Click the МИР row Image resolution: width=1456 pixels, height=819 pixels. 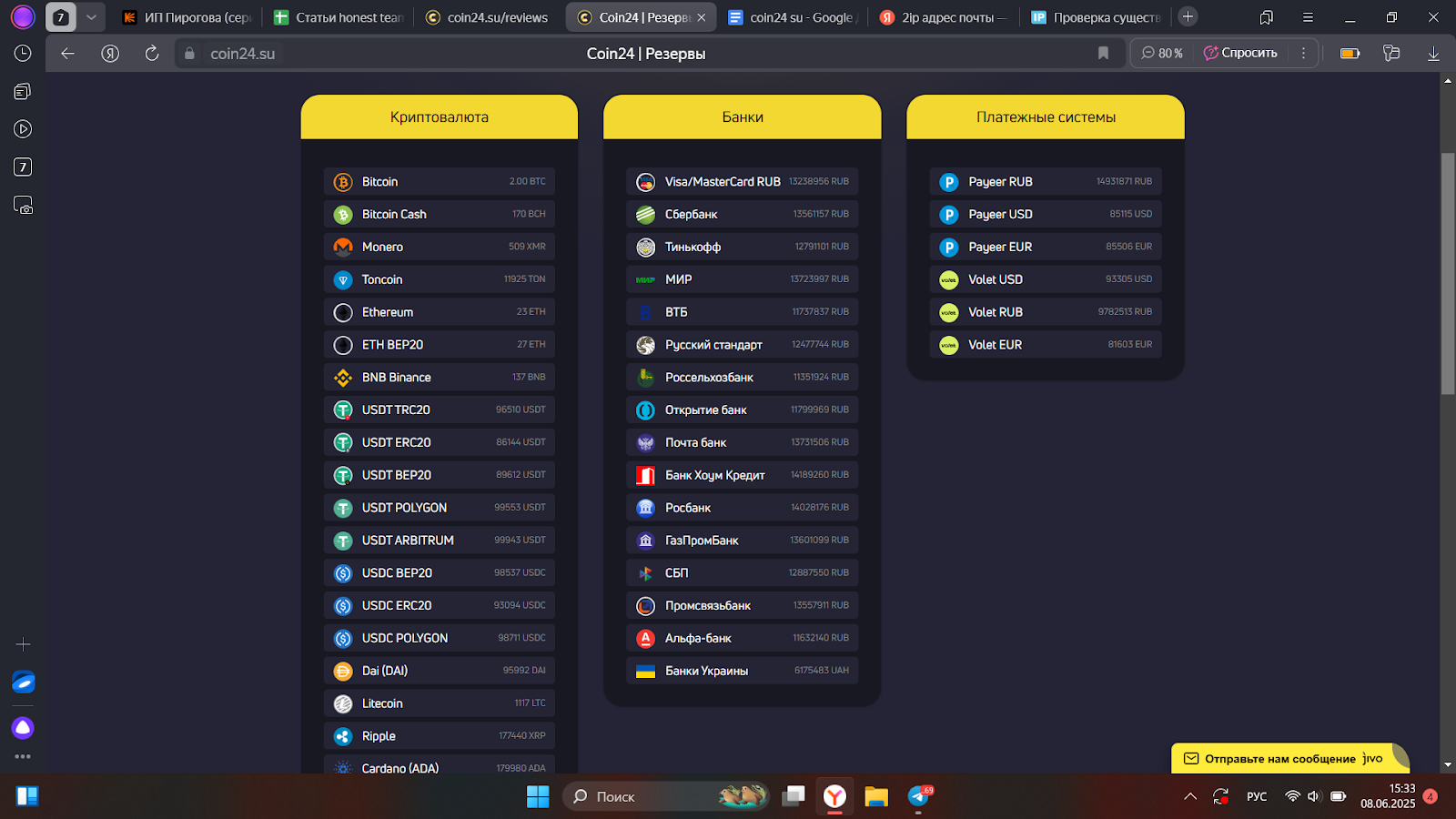pos(743,279)
